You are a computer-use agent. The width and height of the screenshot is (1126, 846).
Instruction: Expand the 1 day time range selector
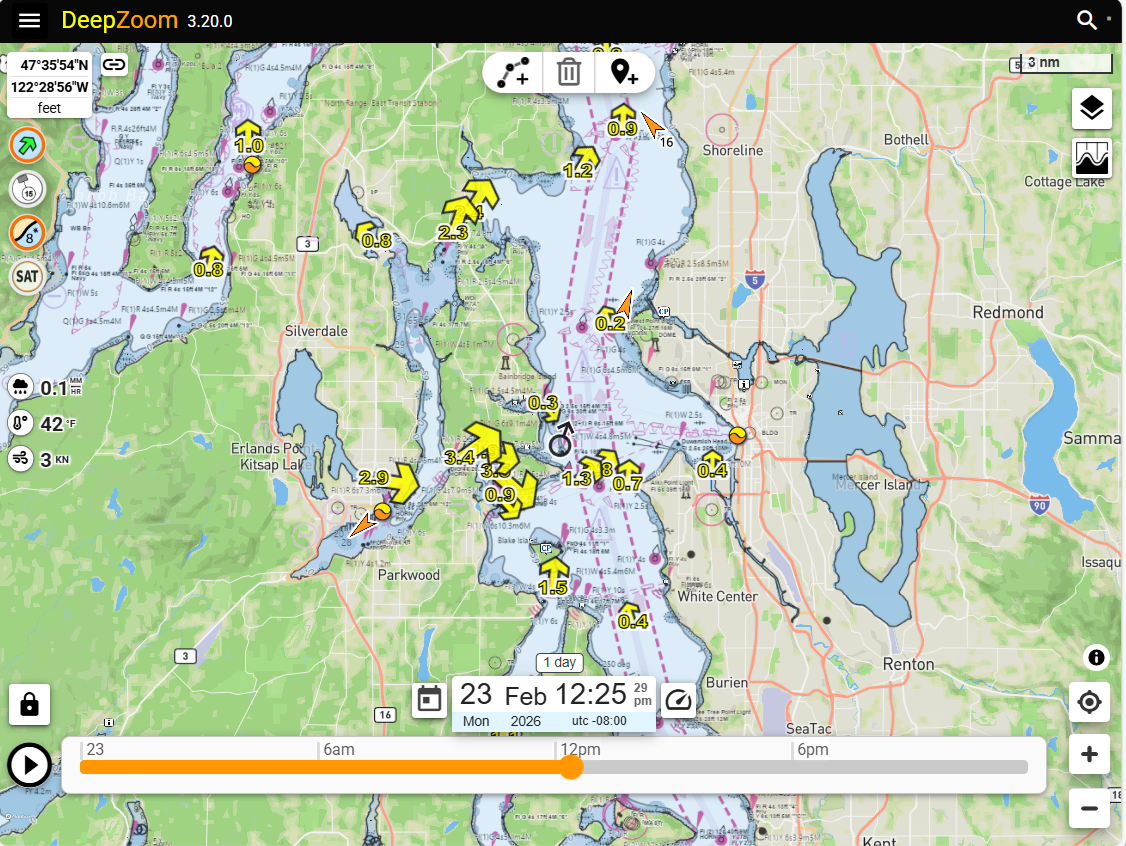coord(557,662)
